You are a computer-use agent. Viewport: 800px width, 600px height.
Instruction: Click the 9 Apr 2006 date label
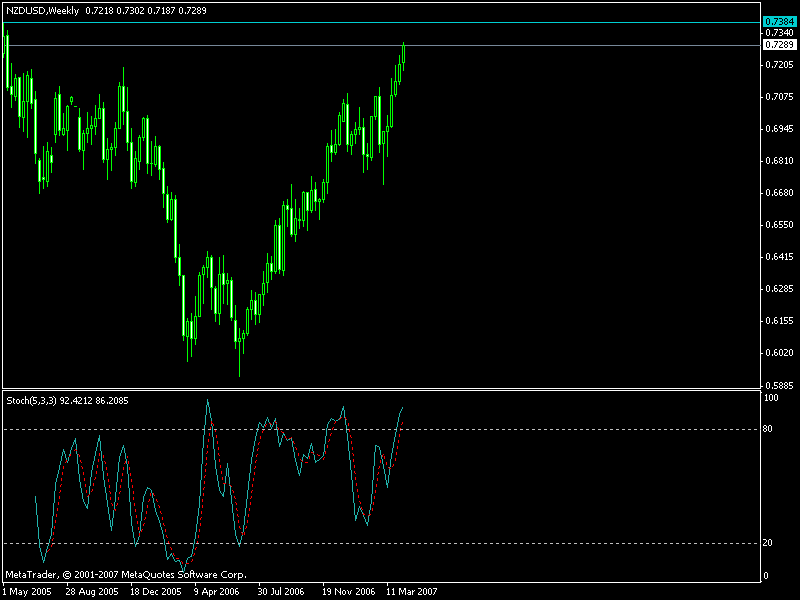pos(216,592)
